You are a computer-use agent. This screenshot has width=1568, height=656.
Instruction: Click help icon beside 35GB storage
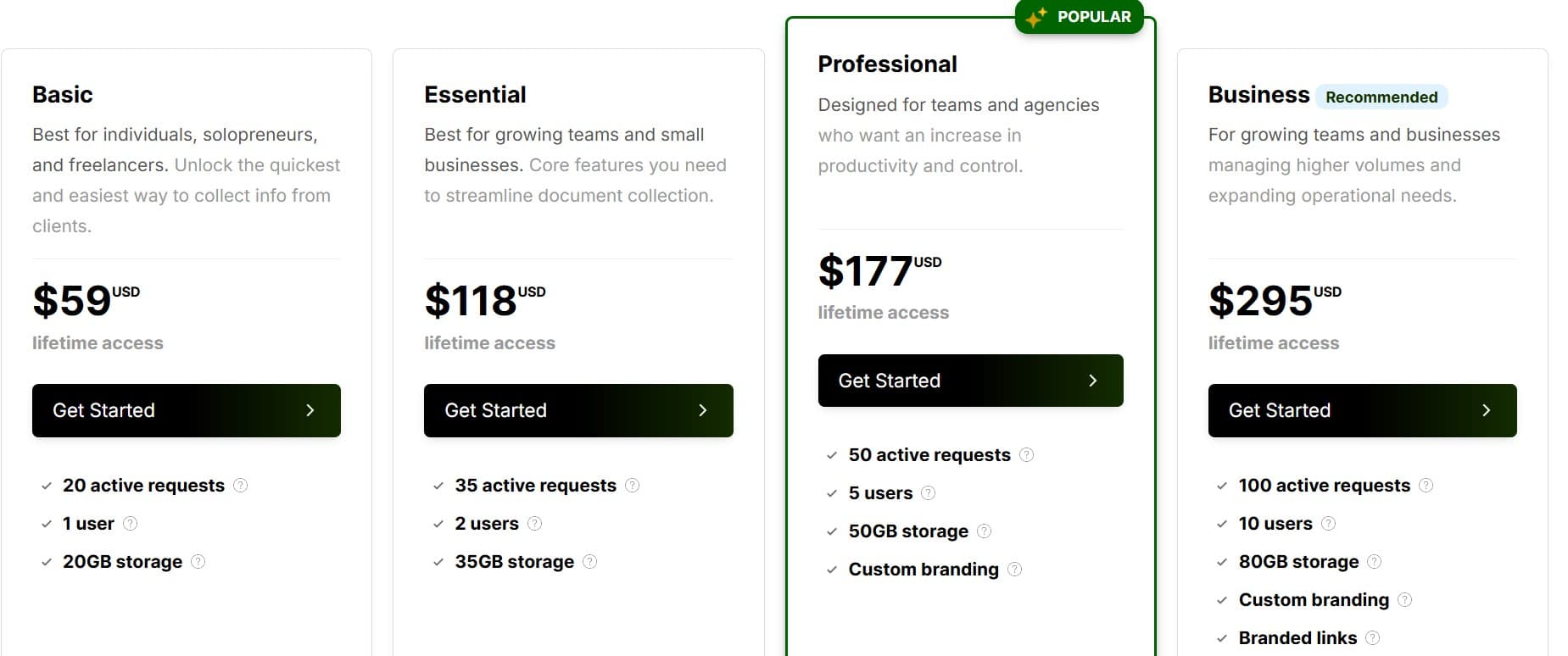pos(590,562)
